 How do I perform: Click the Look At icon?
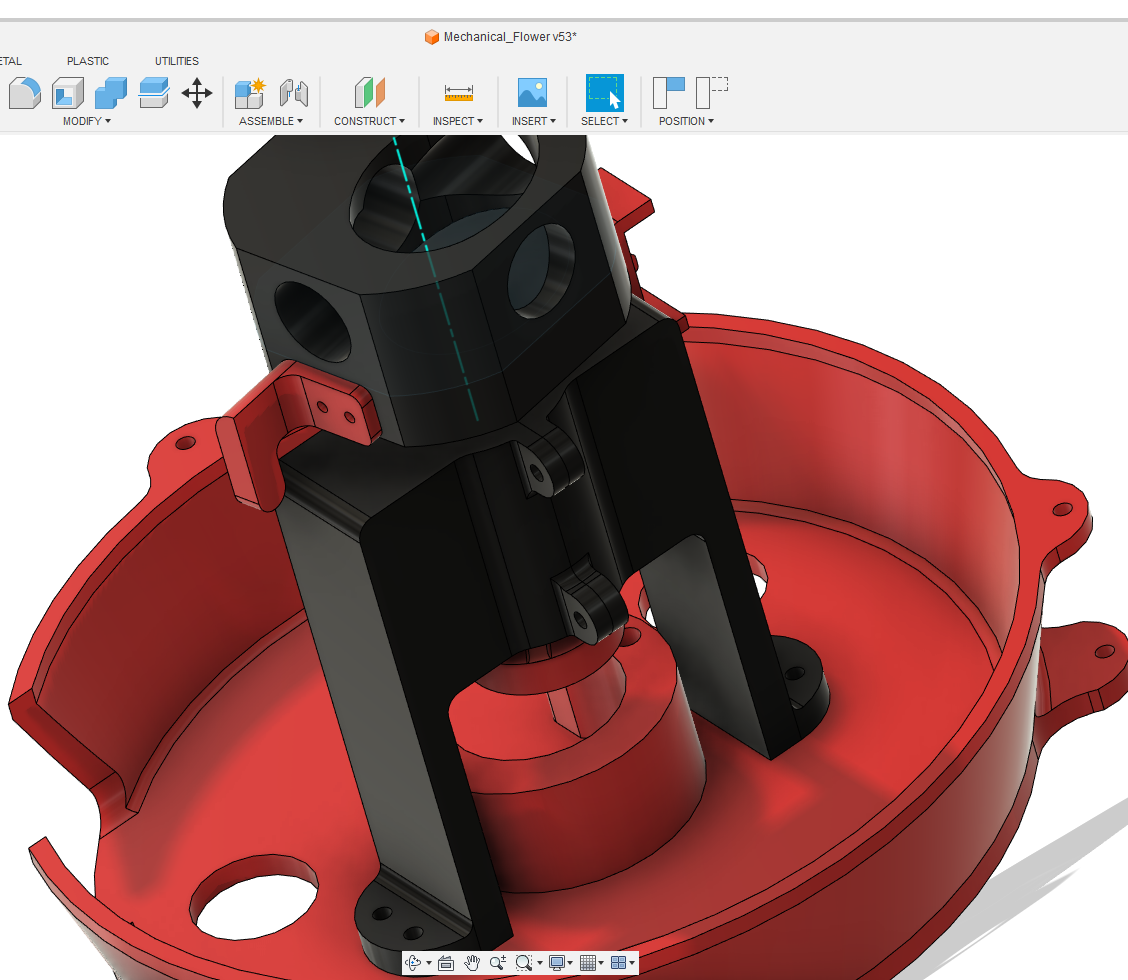pos(446,963)
